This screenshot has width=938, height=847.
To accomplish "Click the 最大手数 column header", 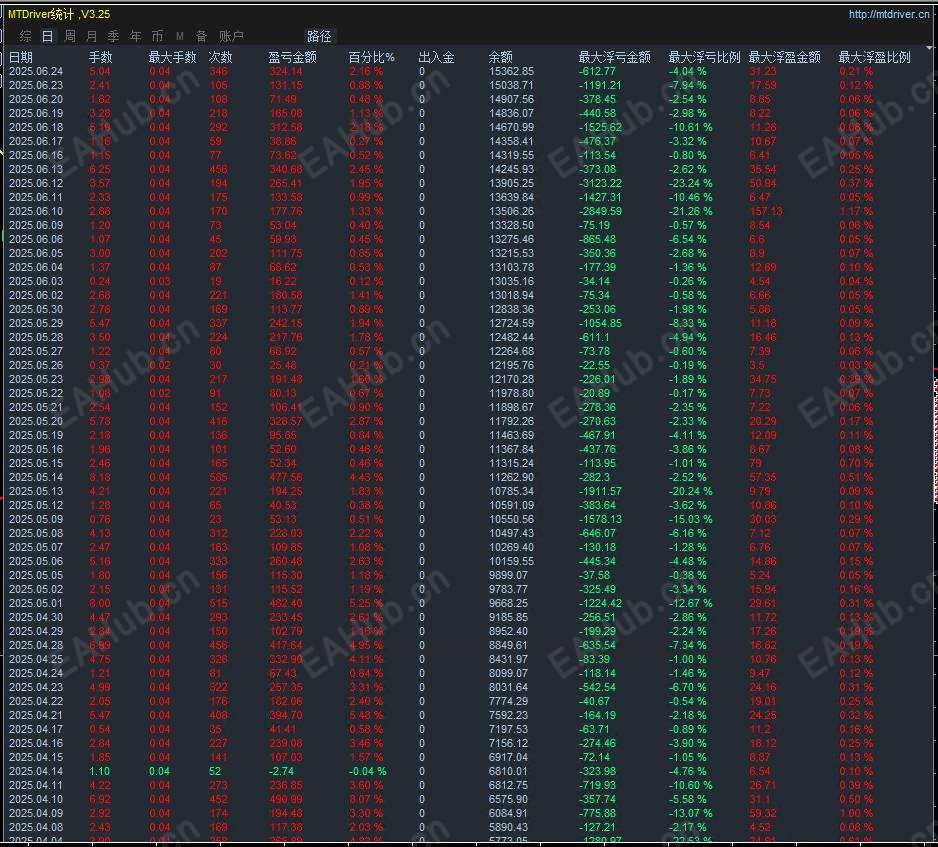I will point(172,57).
